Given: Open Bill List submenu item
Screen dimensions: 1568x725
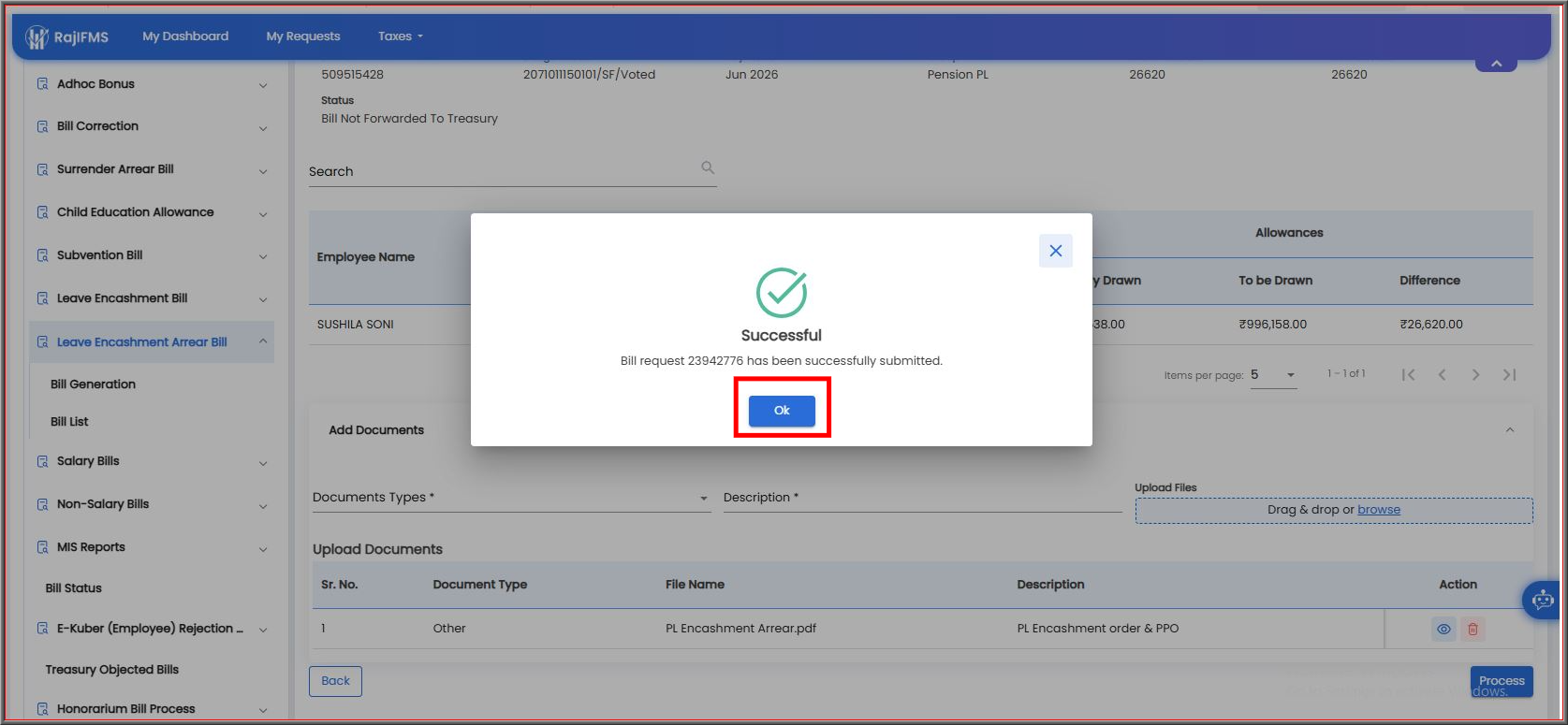Looking at the screenshot, I should click(x=69, y=422).
